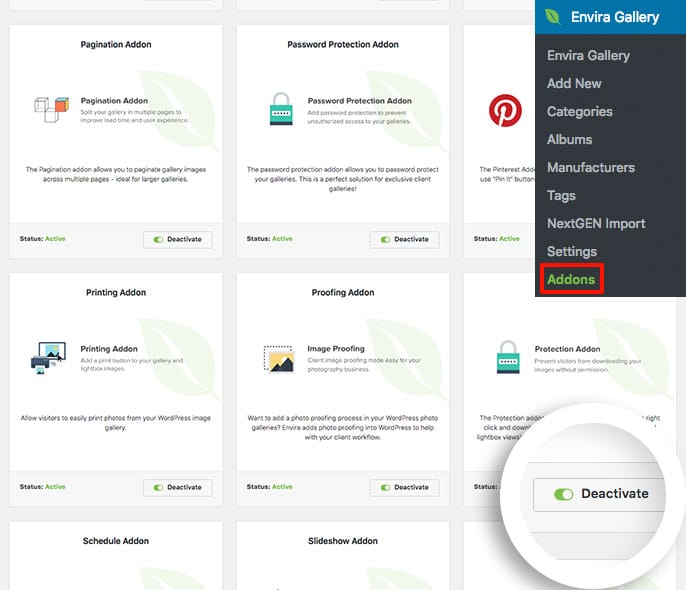The image size is (686, 590).
Task: Click the password protection addon description paragraph
Action: 343,179
